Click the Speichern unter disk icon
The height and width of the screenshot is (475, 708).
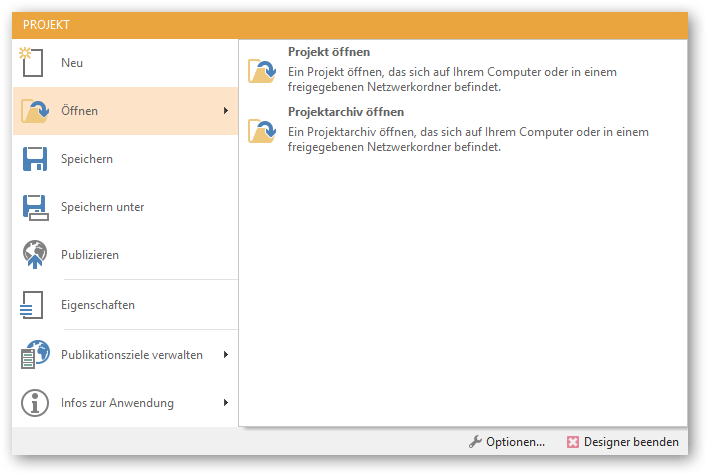click(35, 207)
